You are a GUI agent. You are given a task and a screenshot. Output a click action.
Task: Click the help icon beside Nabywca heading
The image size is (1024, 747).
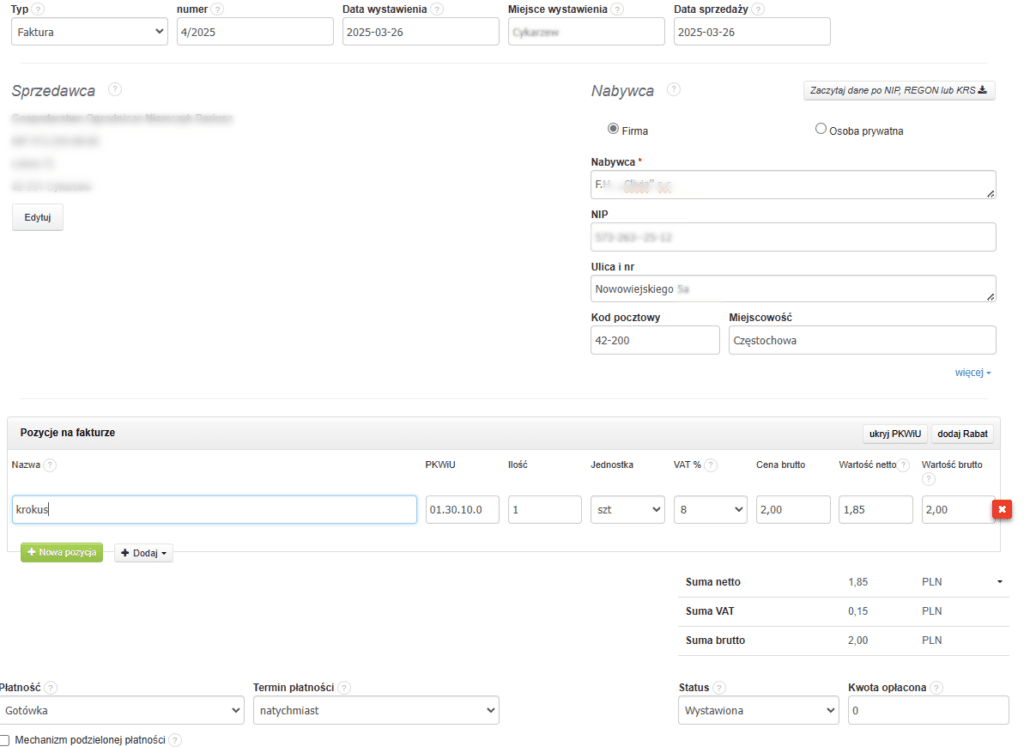tap(673, 90)
